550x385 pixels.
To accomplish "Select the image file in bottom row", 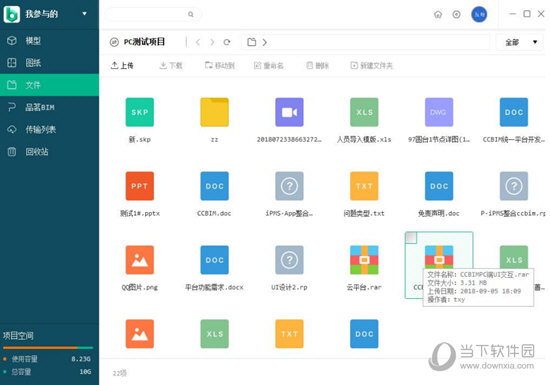I will pyautogui.click(x=140, y=334).
